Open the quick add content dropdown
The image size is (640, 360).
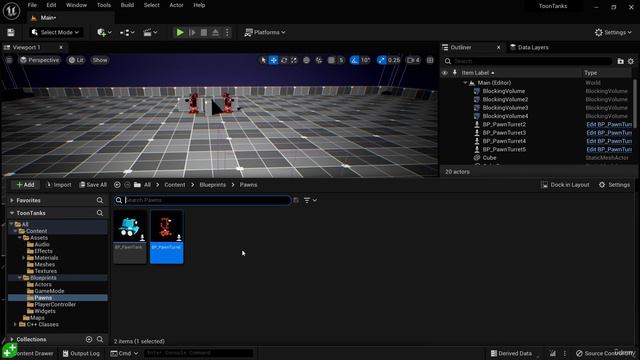coord(104,32)
